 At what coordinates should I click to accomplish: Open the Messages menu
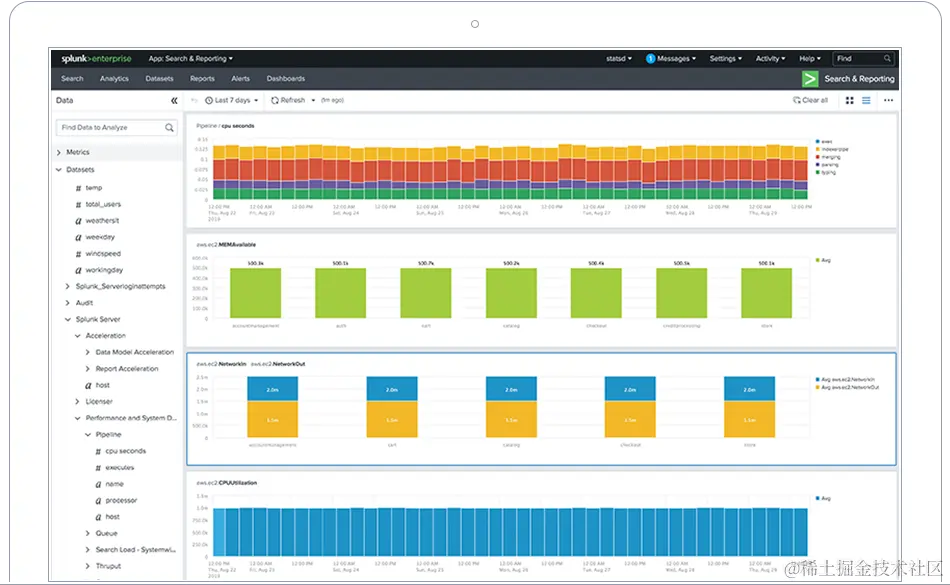pyautogui.click(x=671, y=58)
